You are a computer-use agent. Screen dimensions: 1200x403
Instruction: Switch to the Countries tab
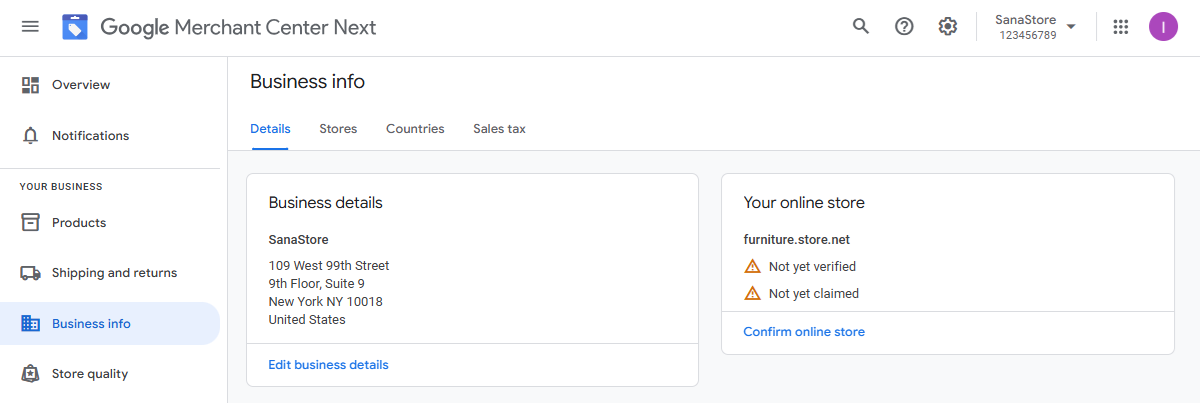415,129
